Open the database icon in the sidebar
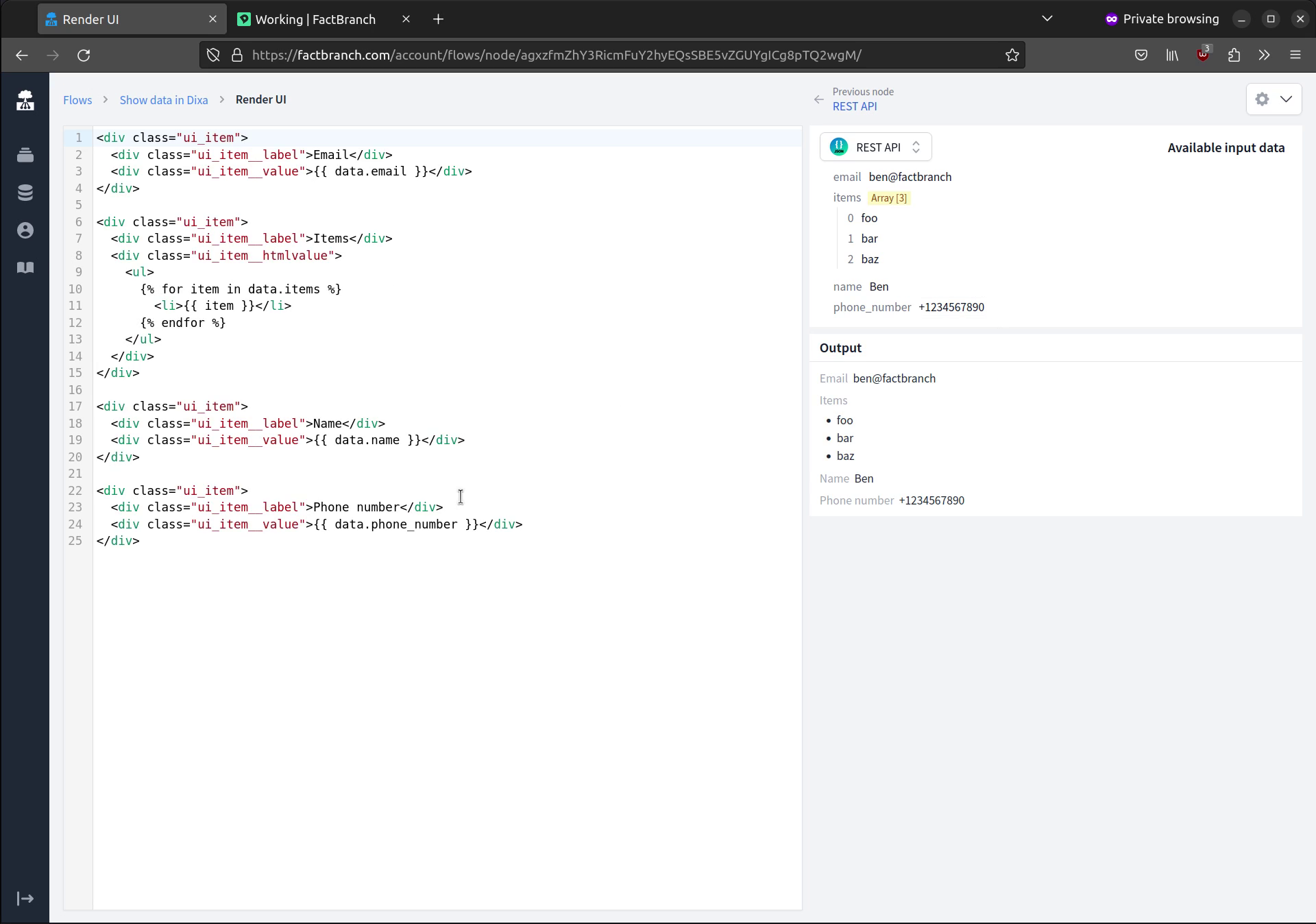The width and height of the screenshot is (1316, 924). (25, 193)
